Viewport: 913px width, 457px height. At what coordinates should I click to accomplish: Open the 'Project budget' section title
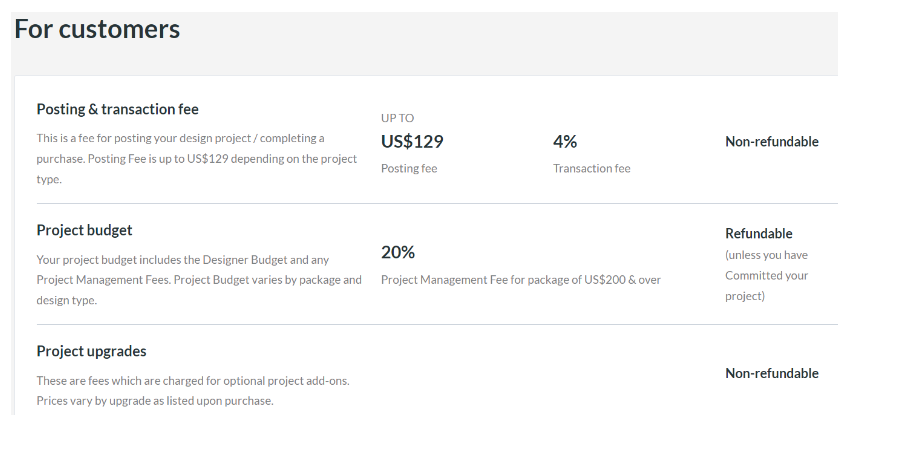tap(84, 230)
